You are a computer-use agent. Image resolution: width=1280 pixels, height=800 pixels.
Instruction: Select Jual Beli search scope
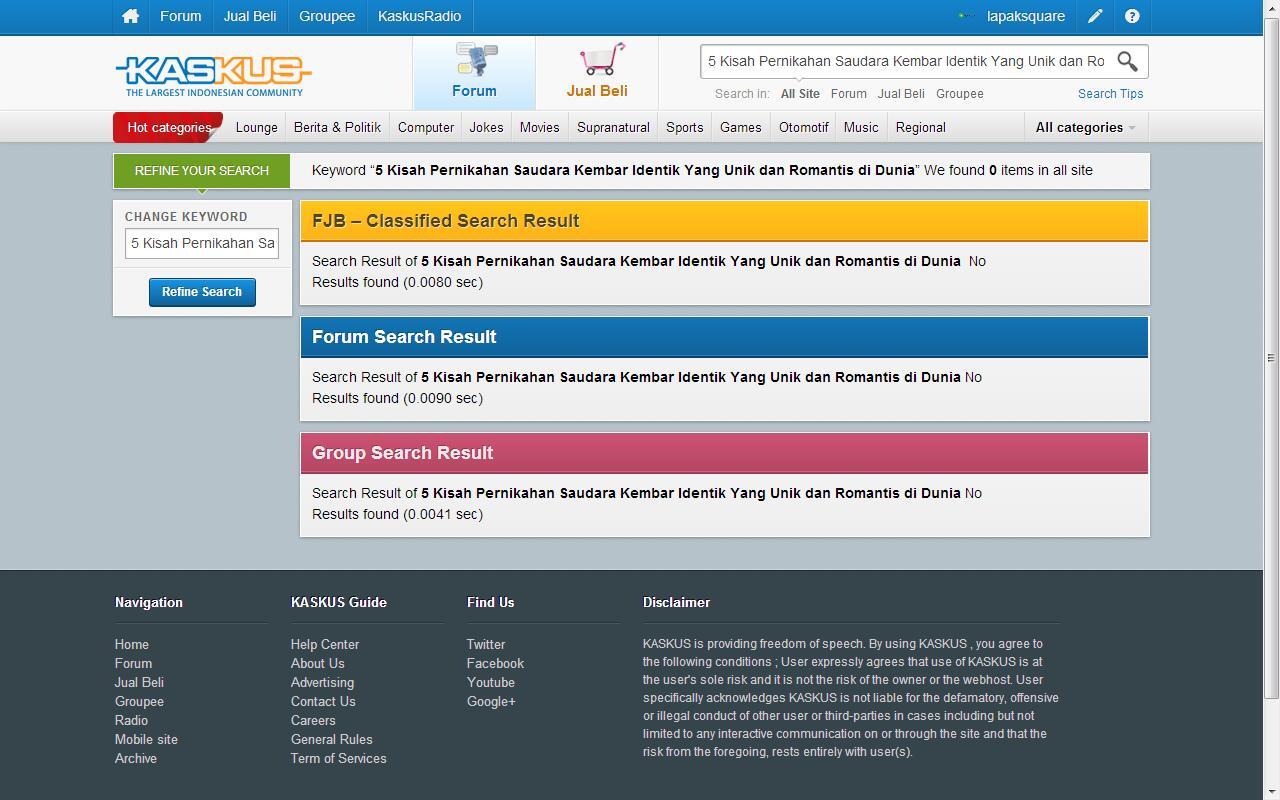900,94
